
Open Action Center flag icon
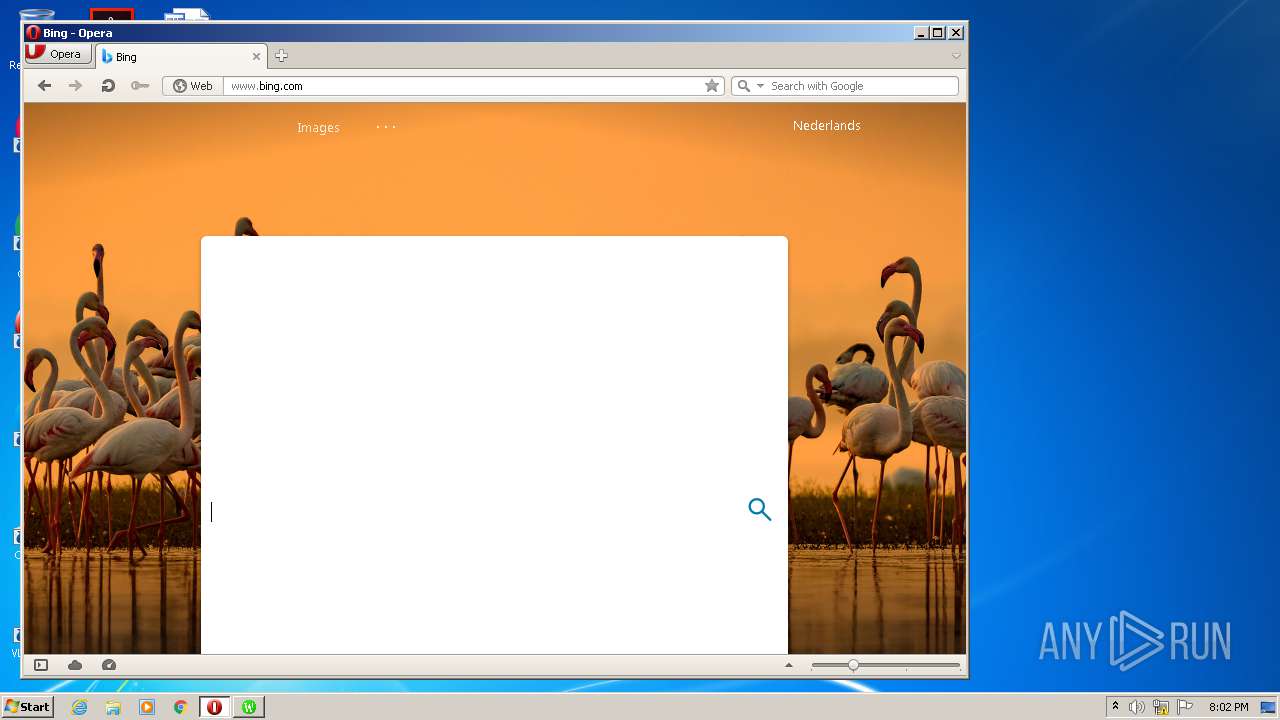pos(1185,707)
